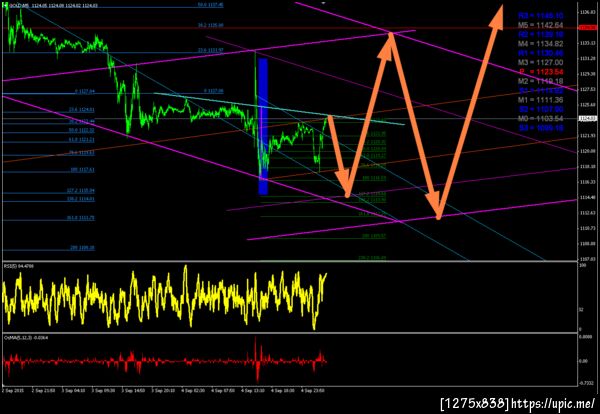Screen dimensions: 600x414
Task: Click pivot label 'M2 = 1119.18'
Action: 540,81
